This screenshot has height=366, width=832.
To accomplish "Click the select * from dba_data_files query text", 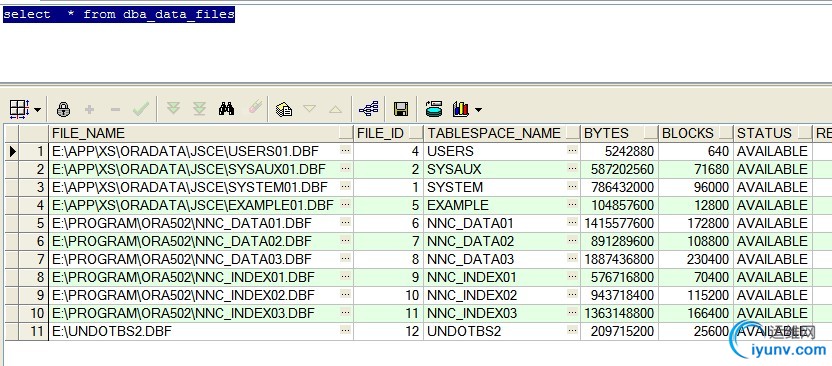I will [118, 14].
